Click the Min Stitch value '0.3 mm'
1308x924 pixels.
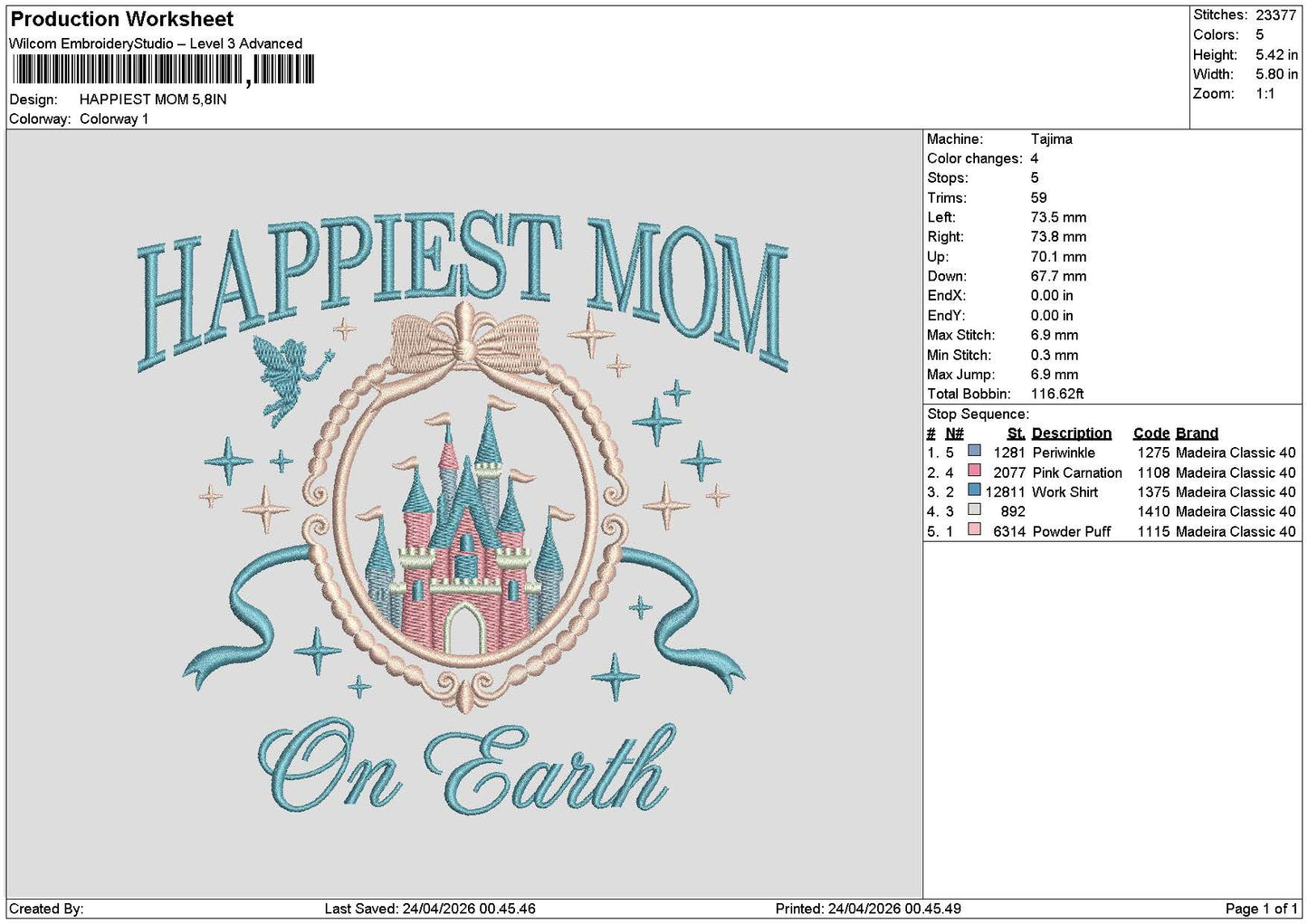pos(1055,355)
